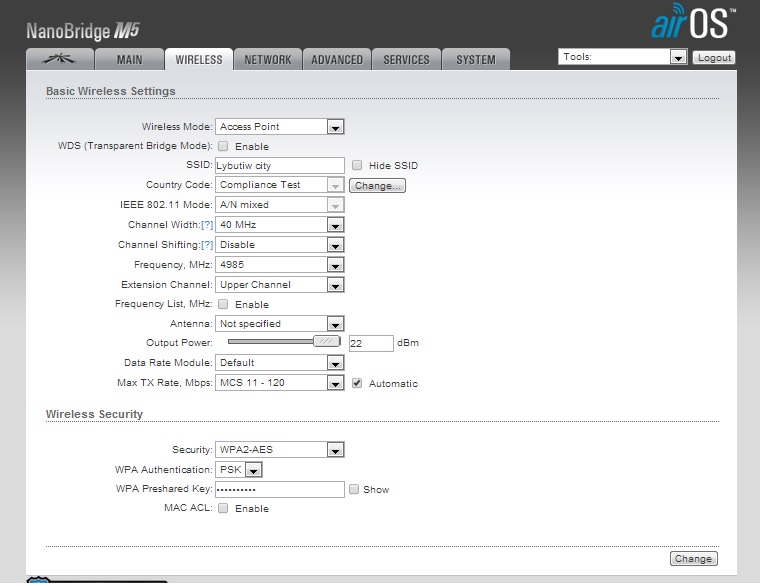The width and height of the screenshot is (762, 586).
Task: Open the Ubiquiti logo tab
Action: point(60,59)
